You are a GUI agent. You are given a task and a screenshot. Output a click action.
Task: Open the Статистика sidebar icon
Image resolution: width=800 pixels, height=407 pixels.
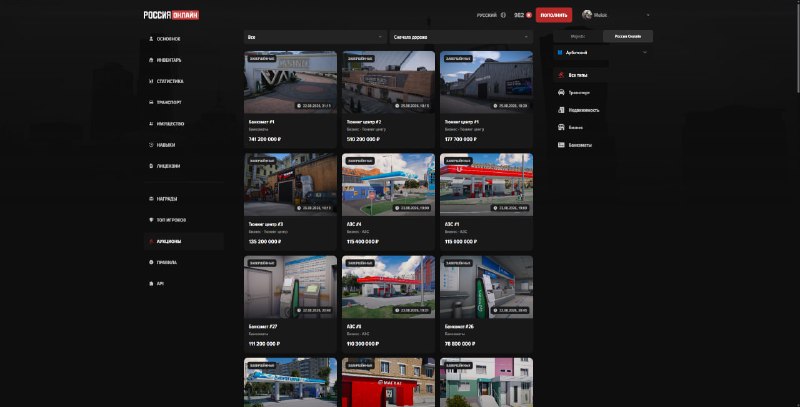151,81
